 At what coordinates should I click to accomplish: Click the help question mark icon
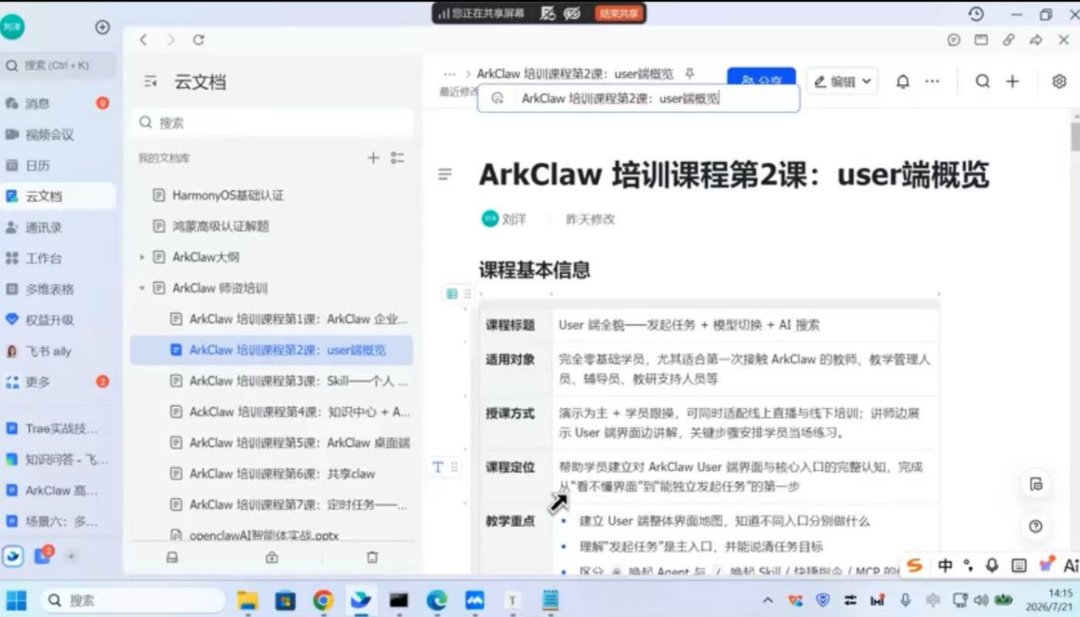pyautogui.click(x=1035, y=526)
